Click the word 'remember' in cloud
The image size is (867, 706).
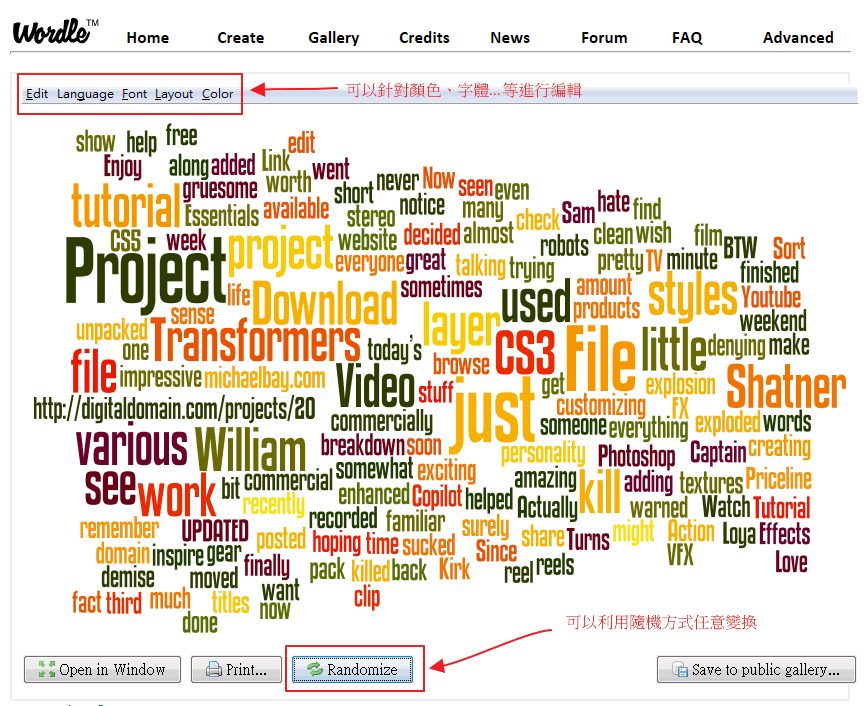[119, 529]
